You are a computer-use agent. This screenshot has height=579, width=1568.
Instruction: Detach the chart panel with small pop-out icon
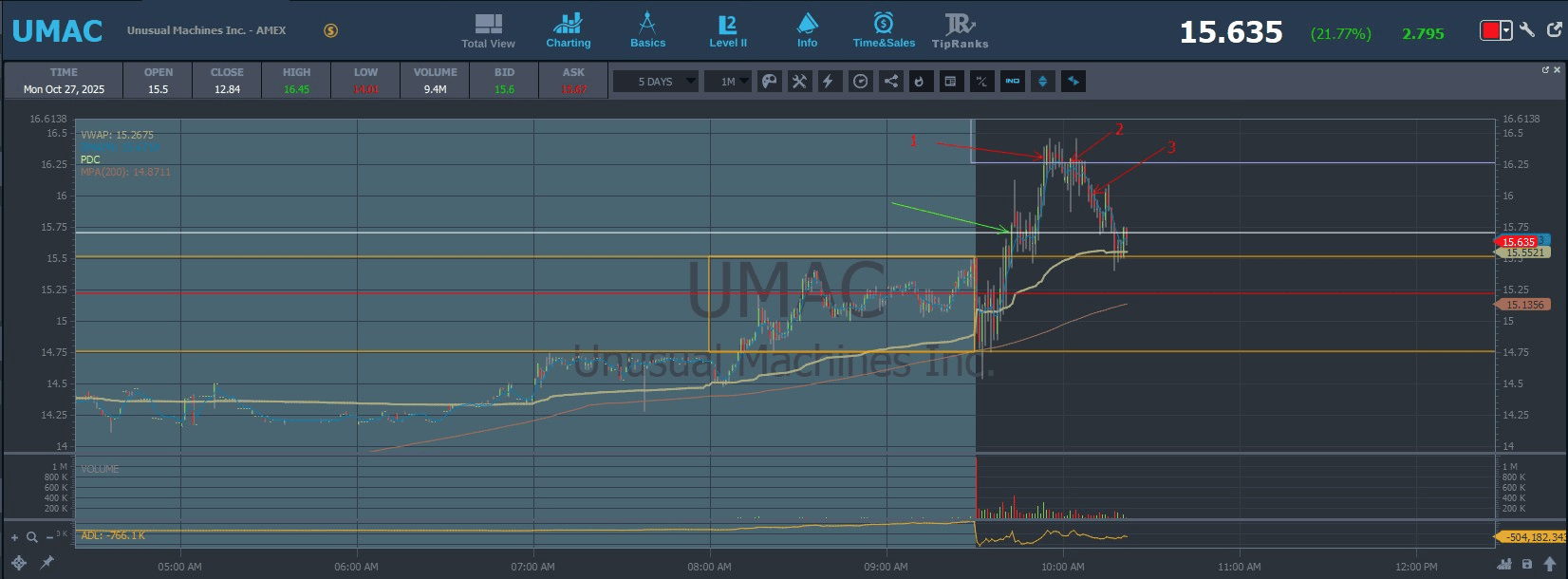click(1545, 69)
